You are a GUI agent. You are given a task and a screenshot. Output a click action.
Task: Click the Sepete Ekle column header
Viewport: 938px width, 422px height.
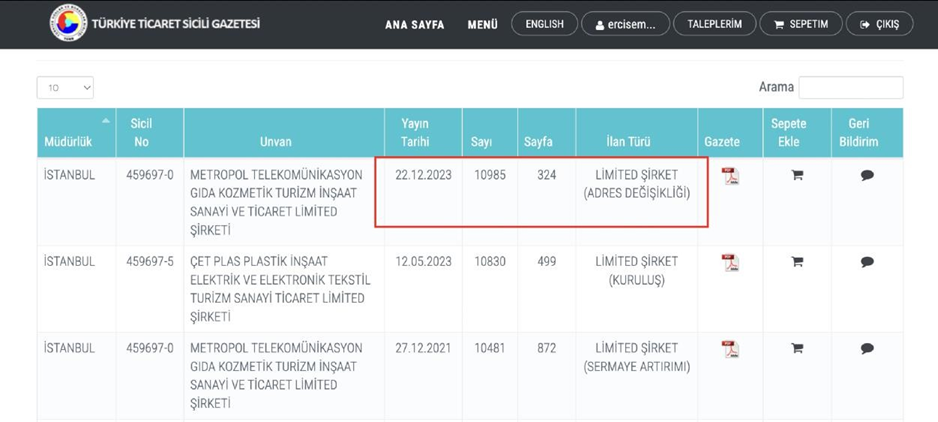click(797, 133)
